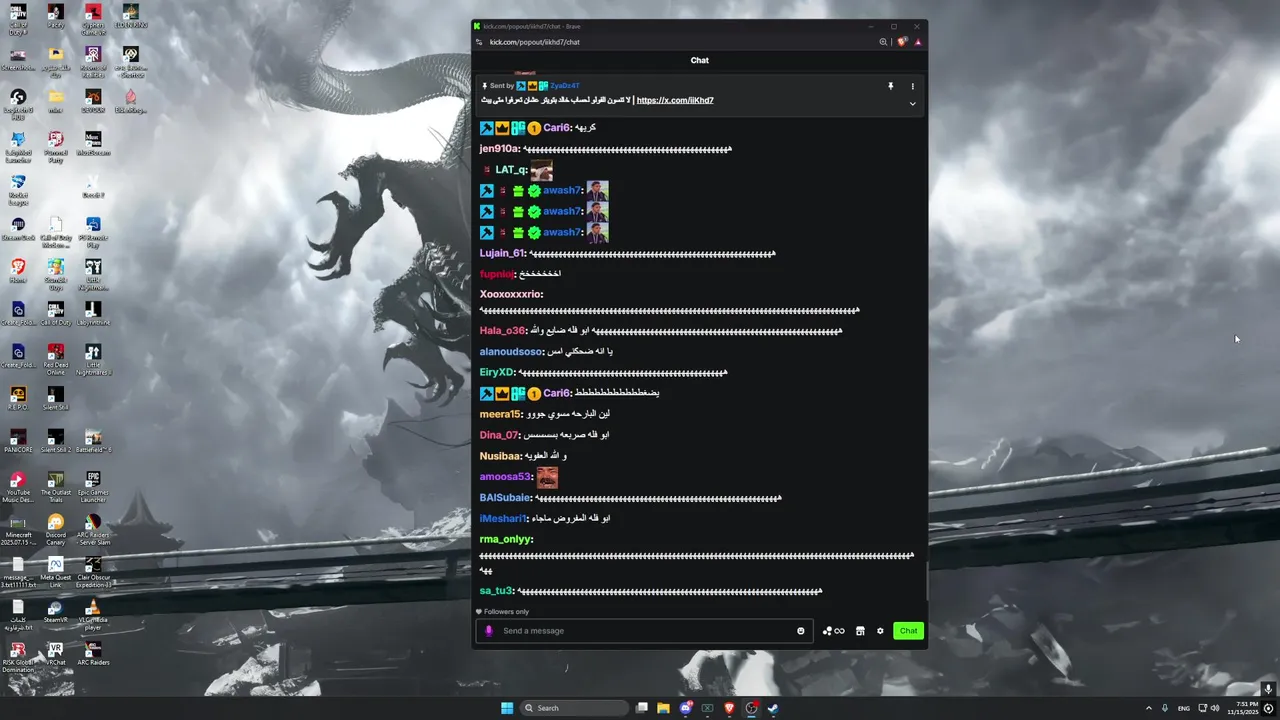1280x720 pixels.
Task: Open chat settings gear icon
Action: [880, 631]
